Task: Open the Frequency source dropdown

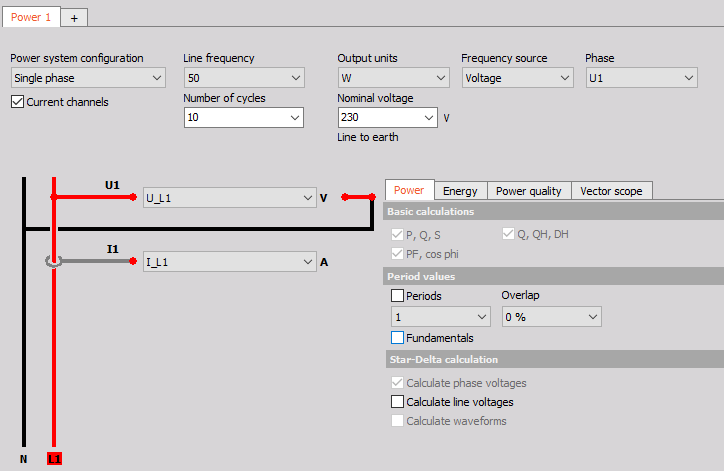Action: (x=517, y=78)
